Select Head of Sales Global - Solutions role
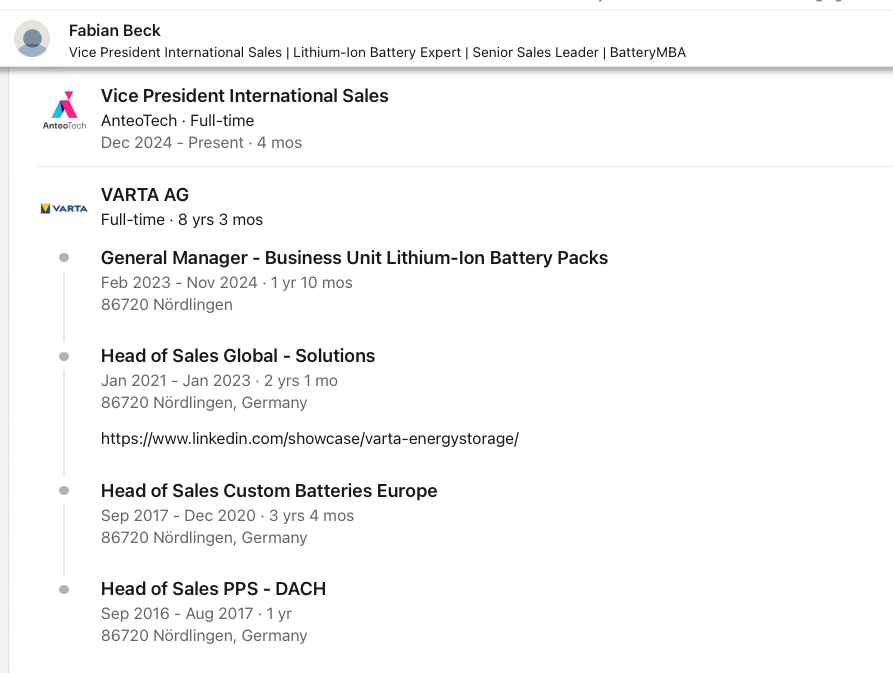Image resolution: width=893 pixels, height=673 pixels. click(x=237, y=356)
